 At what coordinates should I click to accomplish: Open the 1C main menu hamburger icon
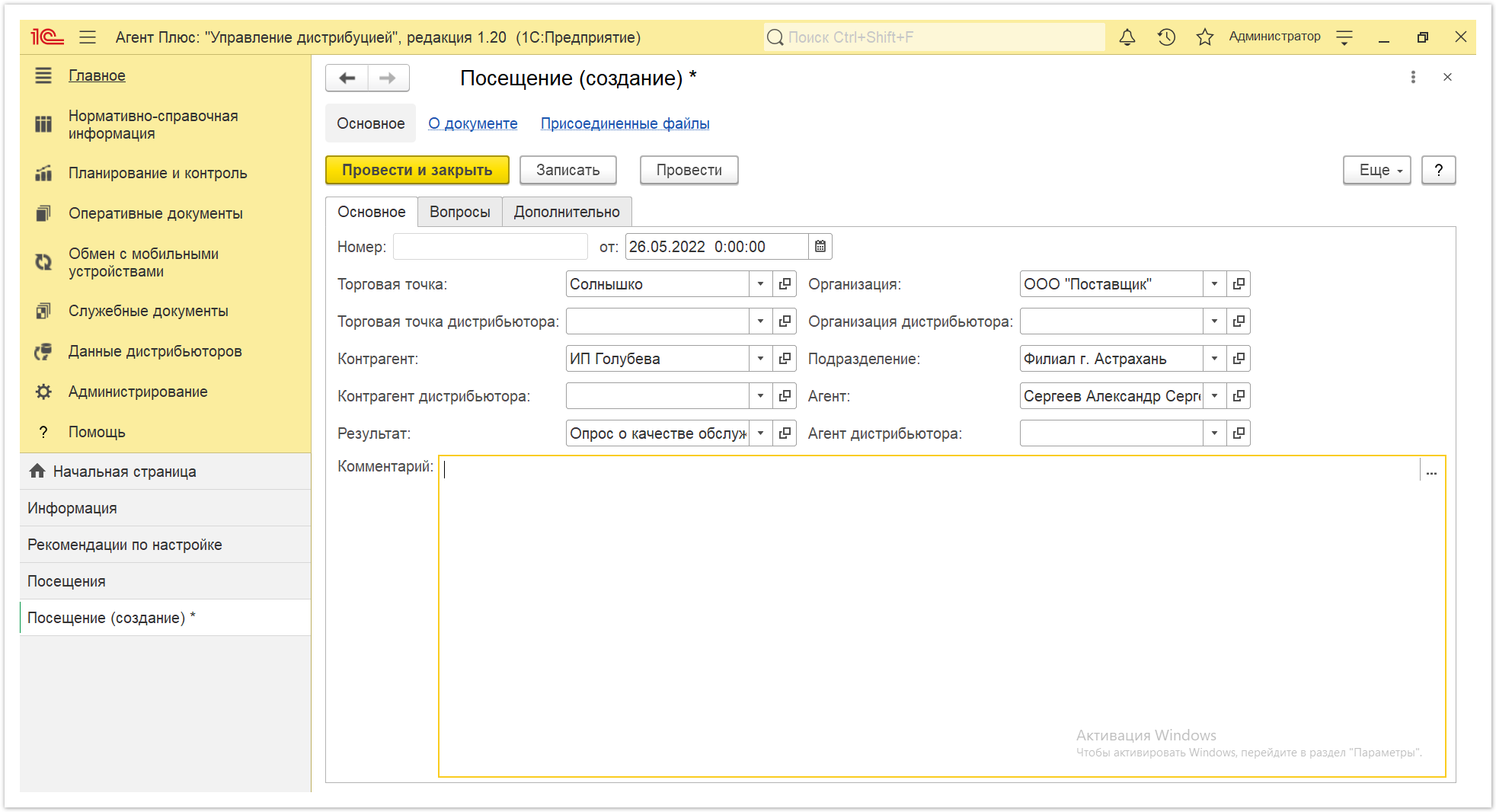pyautogui.click(x=88, y=37)
